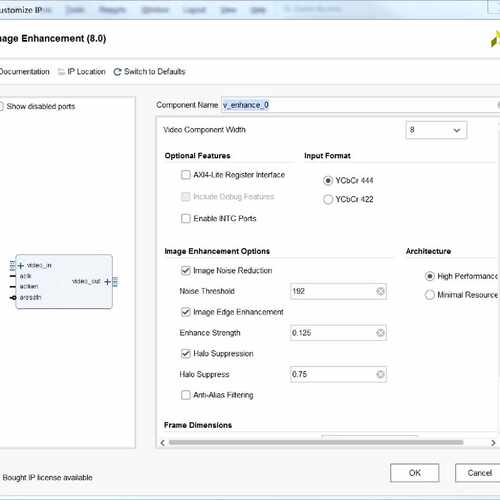Clear the Halo Suppress field icon
Screen dimensions: 500x500
pos(380,374)
